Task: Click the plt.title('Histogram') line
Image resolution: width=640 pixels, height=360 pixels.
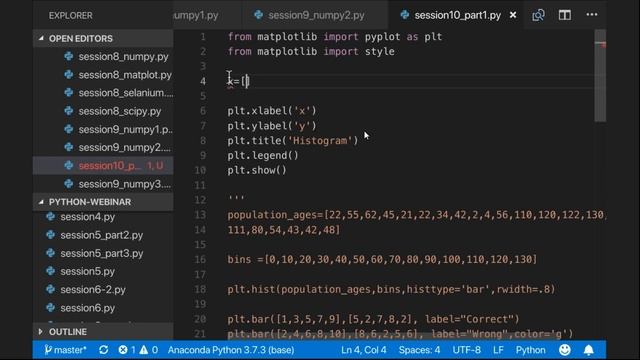Action: [x=293, y=140]
